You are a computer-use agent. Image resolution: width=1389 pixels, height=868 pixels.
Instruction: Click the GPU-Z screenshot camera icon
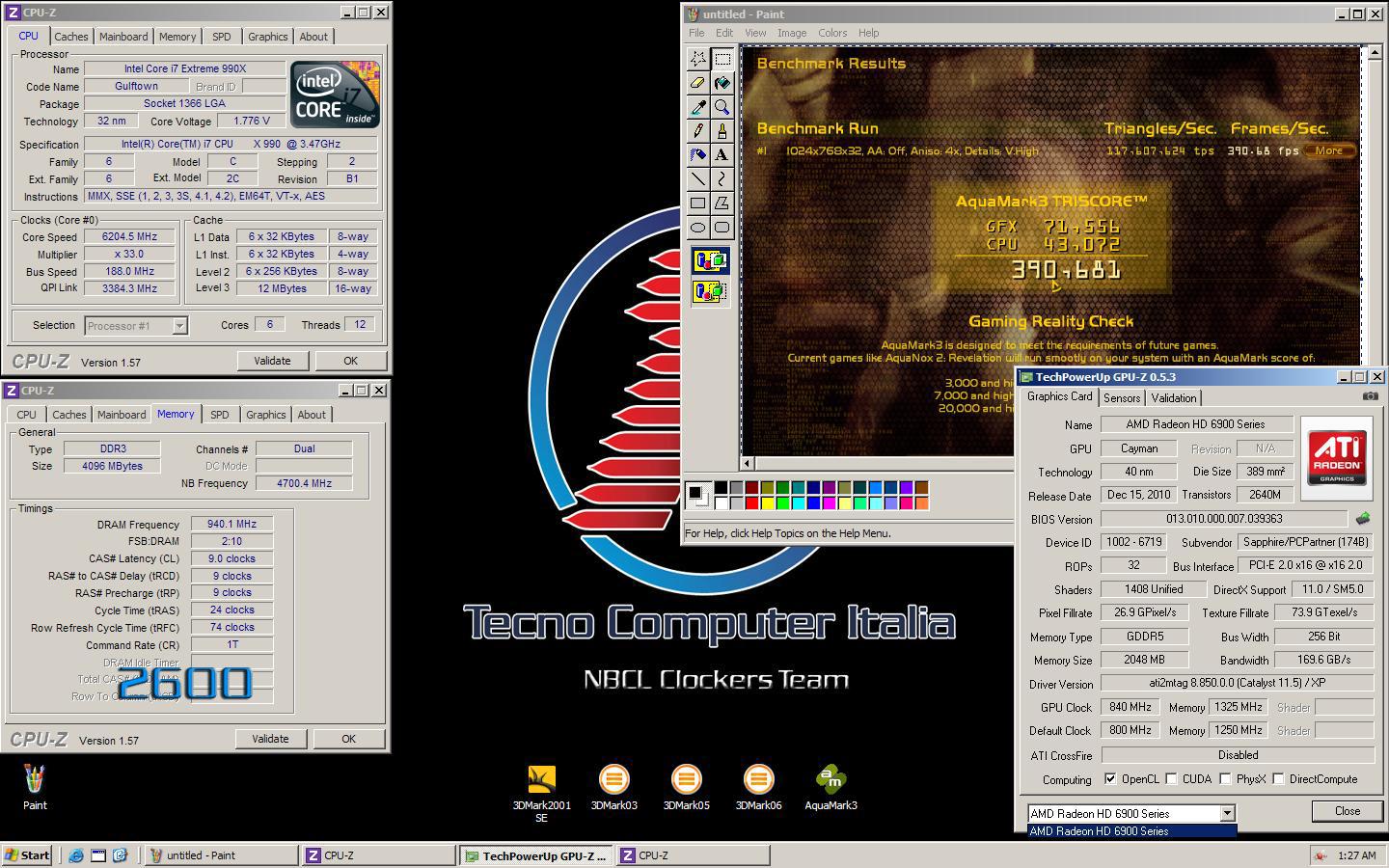1370,396
